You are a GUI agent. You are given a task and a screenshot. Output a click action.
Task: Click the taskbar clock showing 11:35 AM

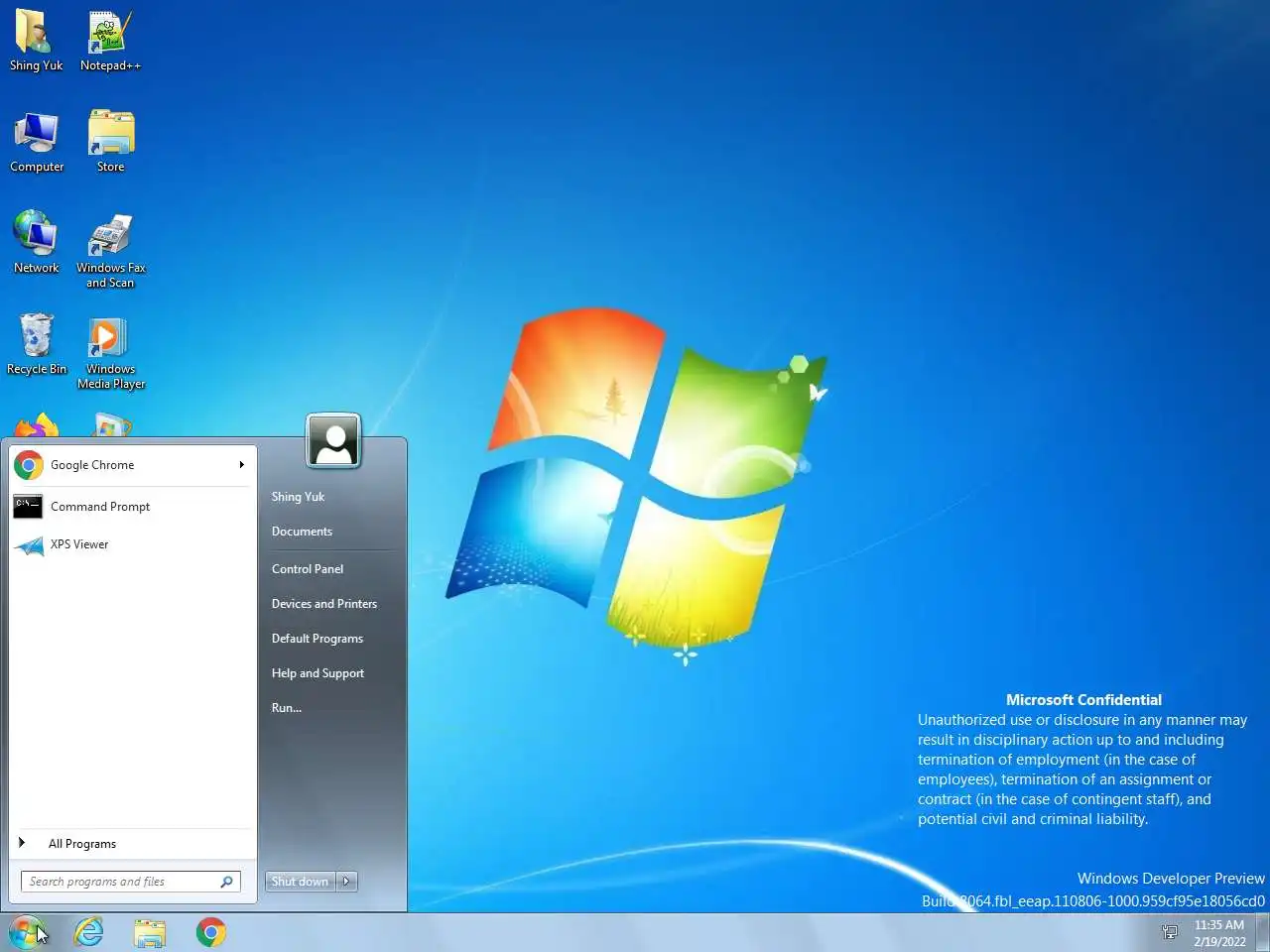(x=1219, y=933)
